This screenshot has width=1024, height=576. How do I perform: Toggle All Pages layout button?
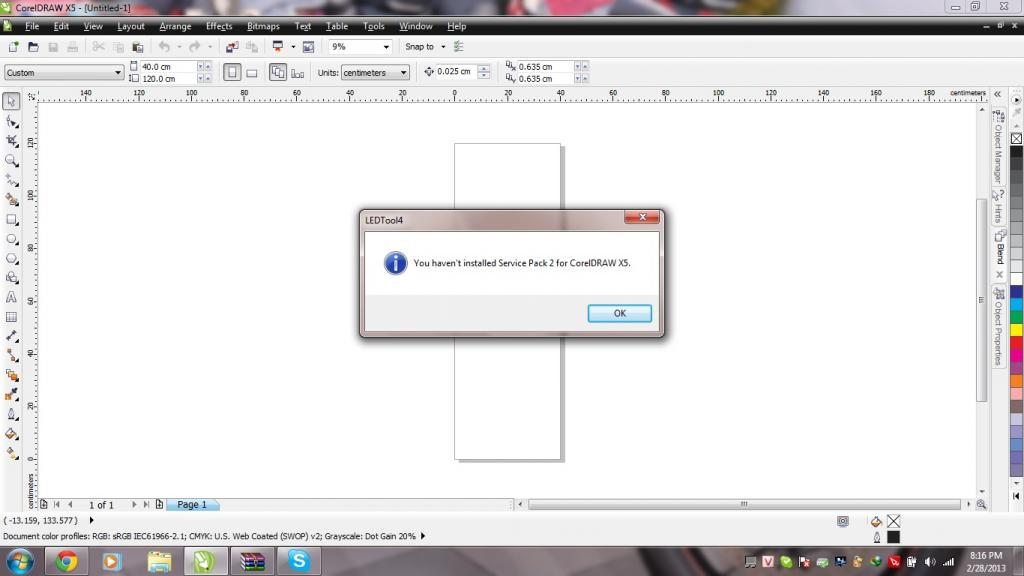pyautogui.click(x=278, y=72)
